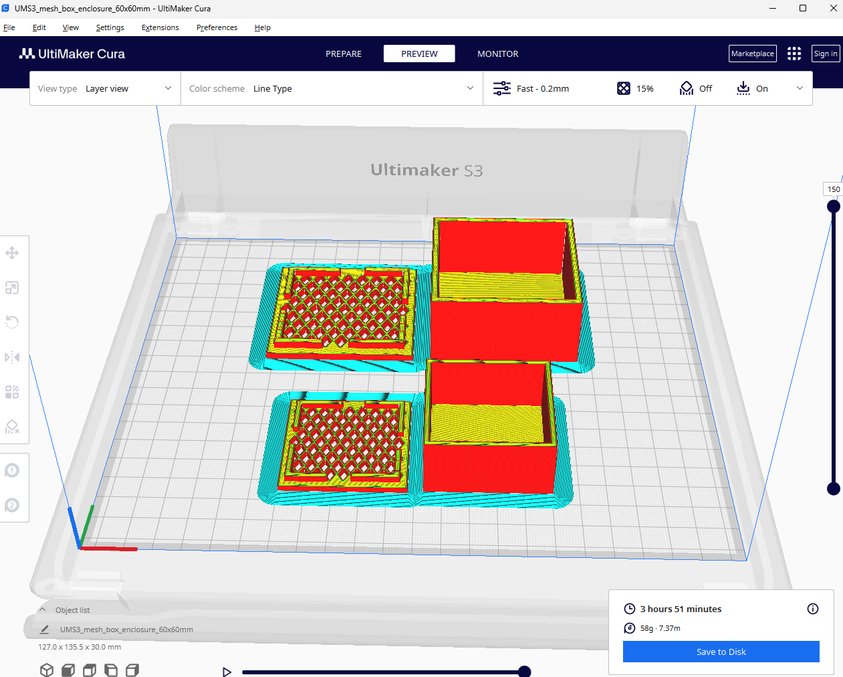843x677 pixels.
Task: Open the Preferences menu
Action: tap(217, 27)
